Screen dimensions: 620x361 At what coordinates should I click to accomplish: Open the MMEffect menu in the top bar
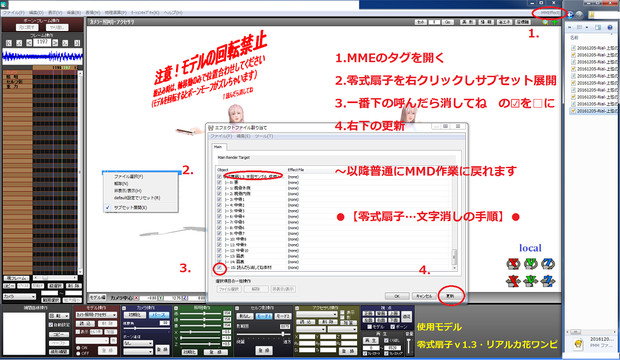point(550,13)
